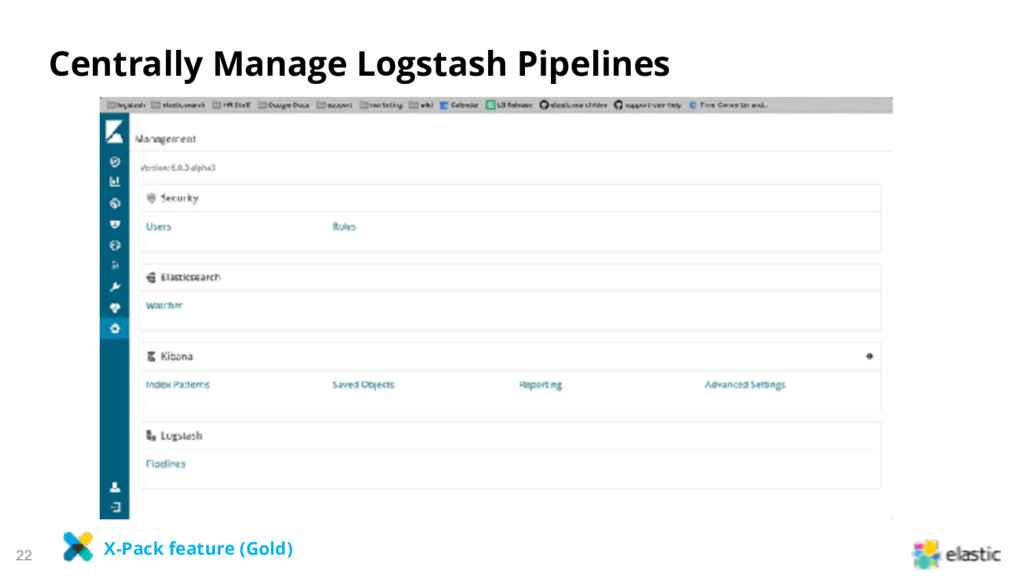Click the Management page title

tap(165, 139)
